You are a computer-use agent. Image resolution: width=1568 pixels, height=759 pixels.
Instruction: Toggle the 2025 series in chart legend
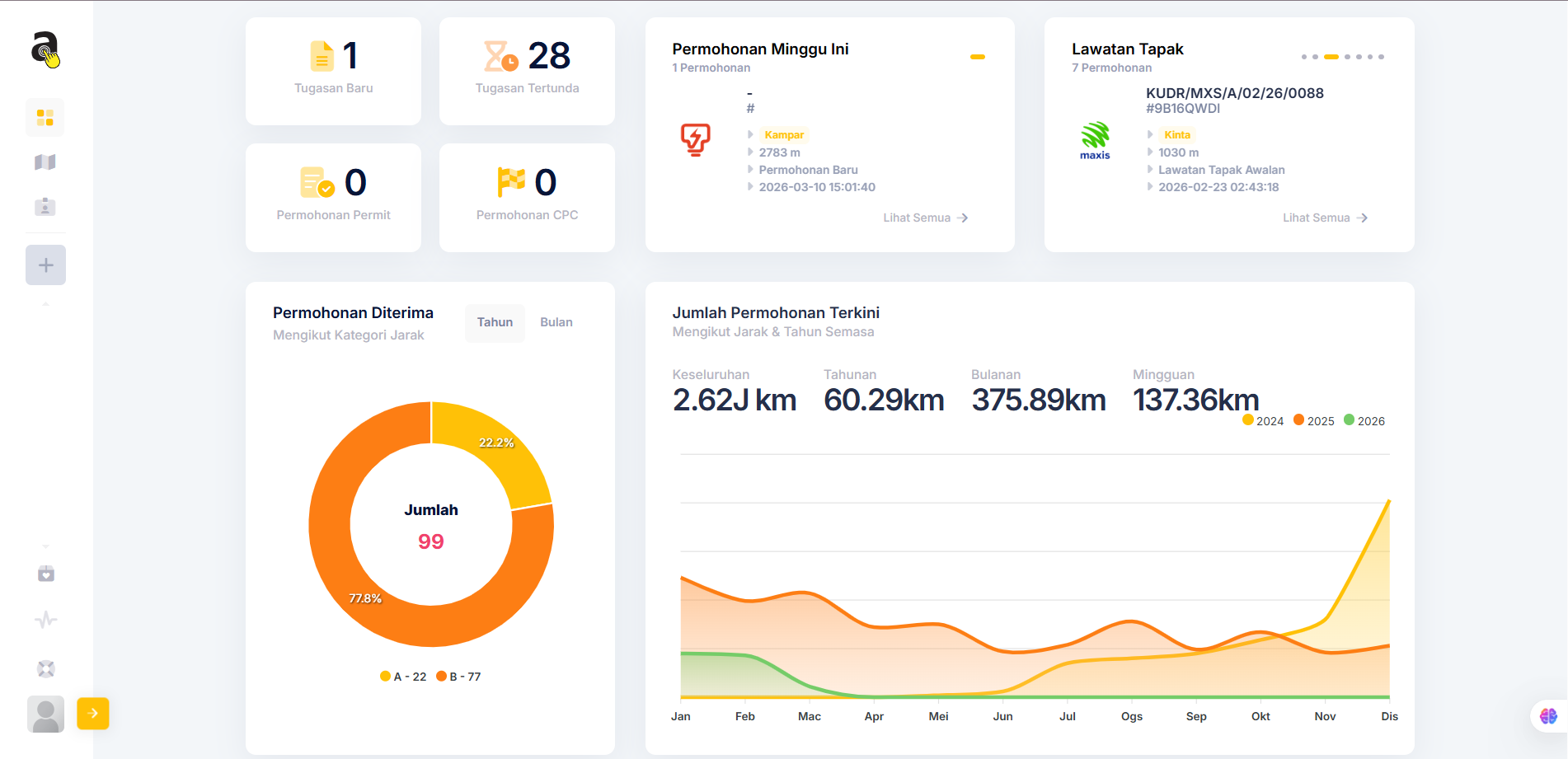click(x=1313, y=421)
